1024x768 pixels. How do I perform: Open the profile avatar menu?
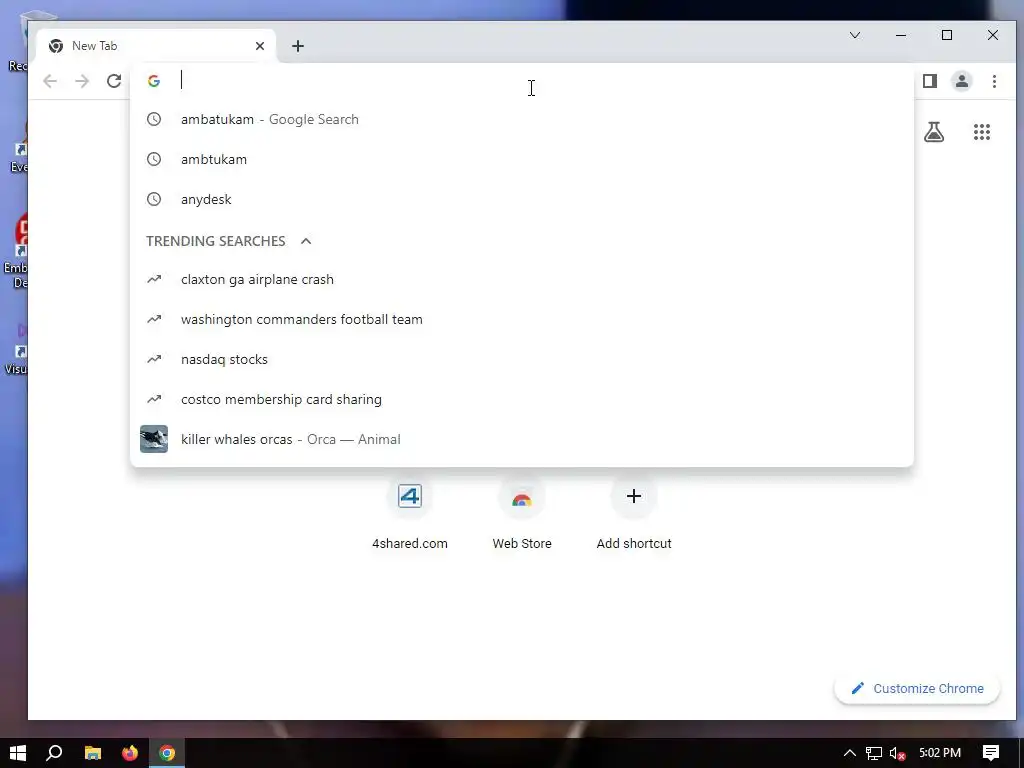(x=962, y=81)
